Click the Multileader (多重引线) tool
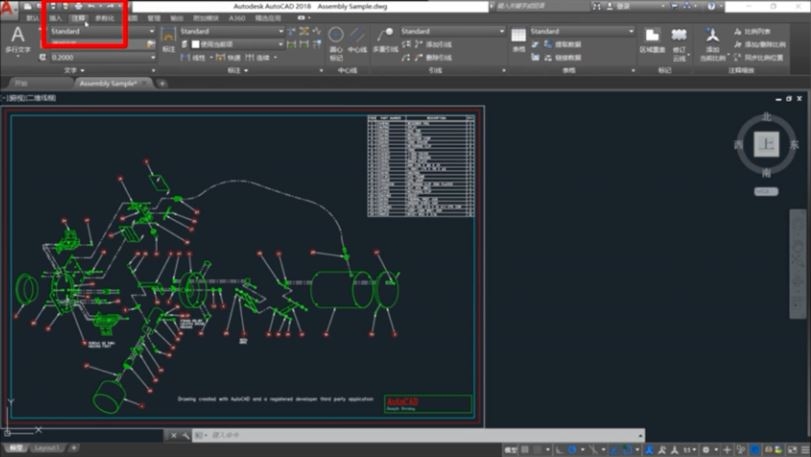 coord(385,40)
